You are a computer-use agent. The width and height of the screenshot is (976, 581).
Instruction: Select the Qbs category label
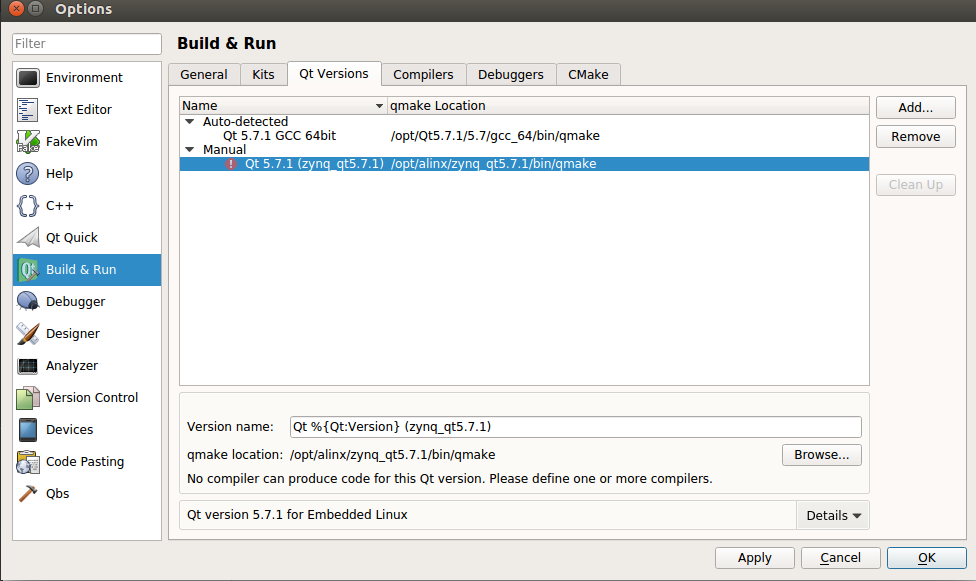pyautogui.click(x=57, y=494)
